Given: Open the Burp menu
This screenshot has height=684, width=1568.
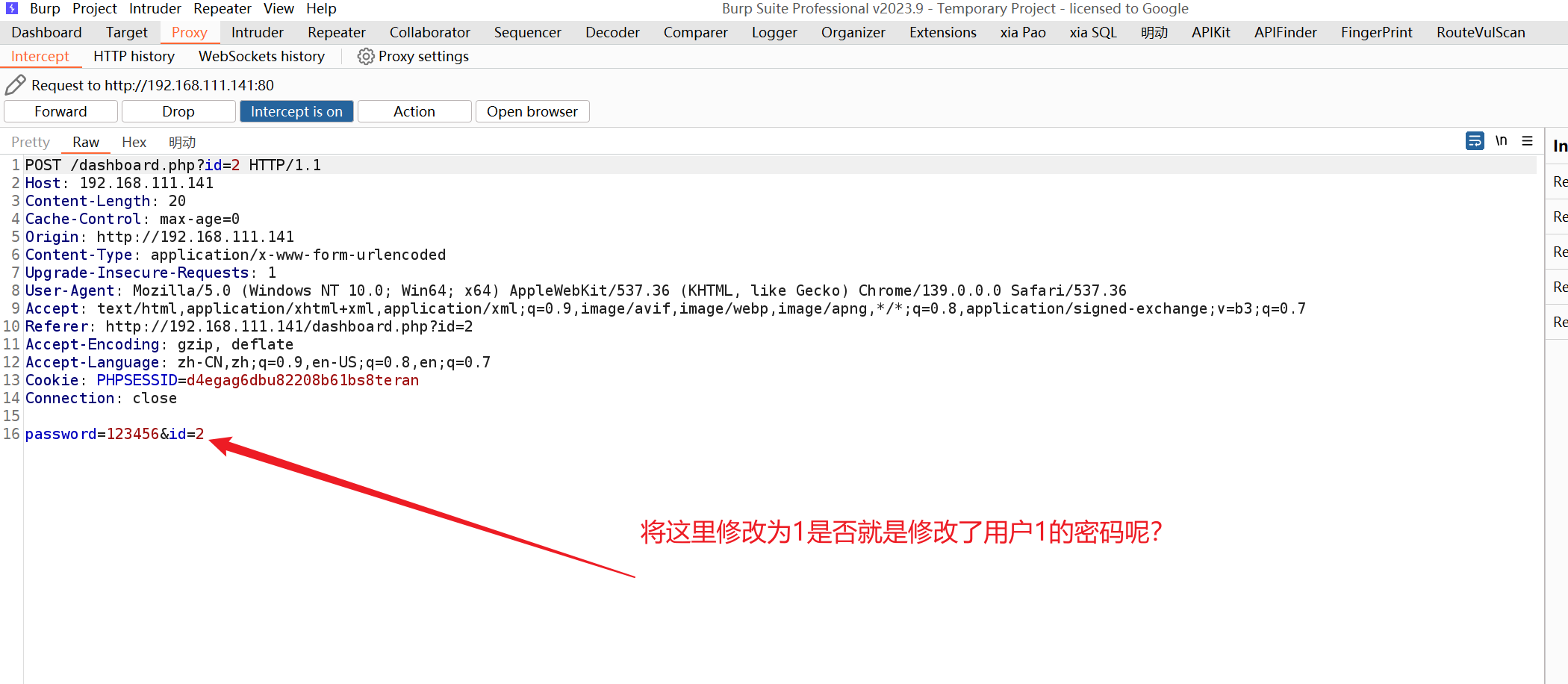Looking at the screenshot, I should tap(45, 9).
